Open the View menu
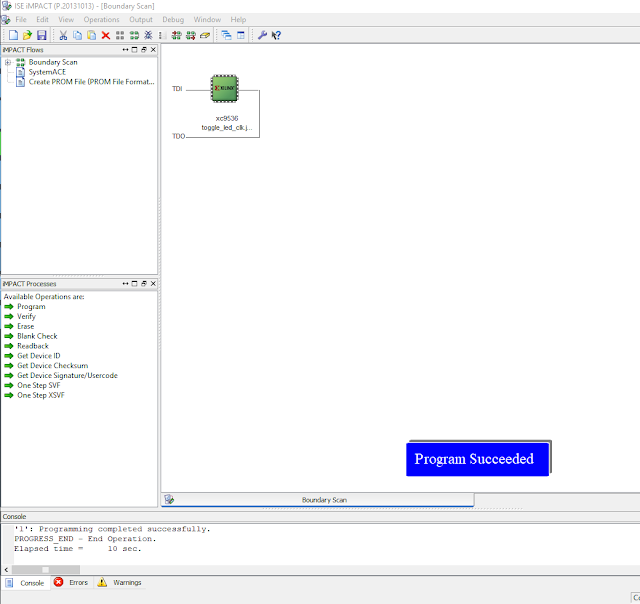Screen dimensions: 640x604 click(66, 19)
